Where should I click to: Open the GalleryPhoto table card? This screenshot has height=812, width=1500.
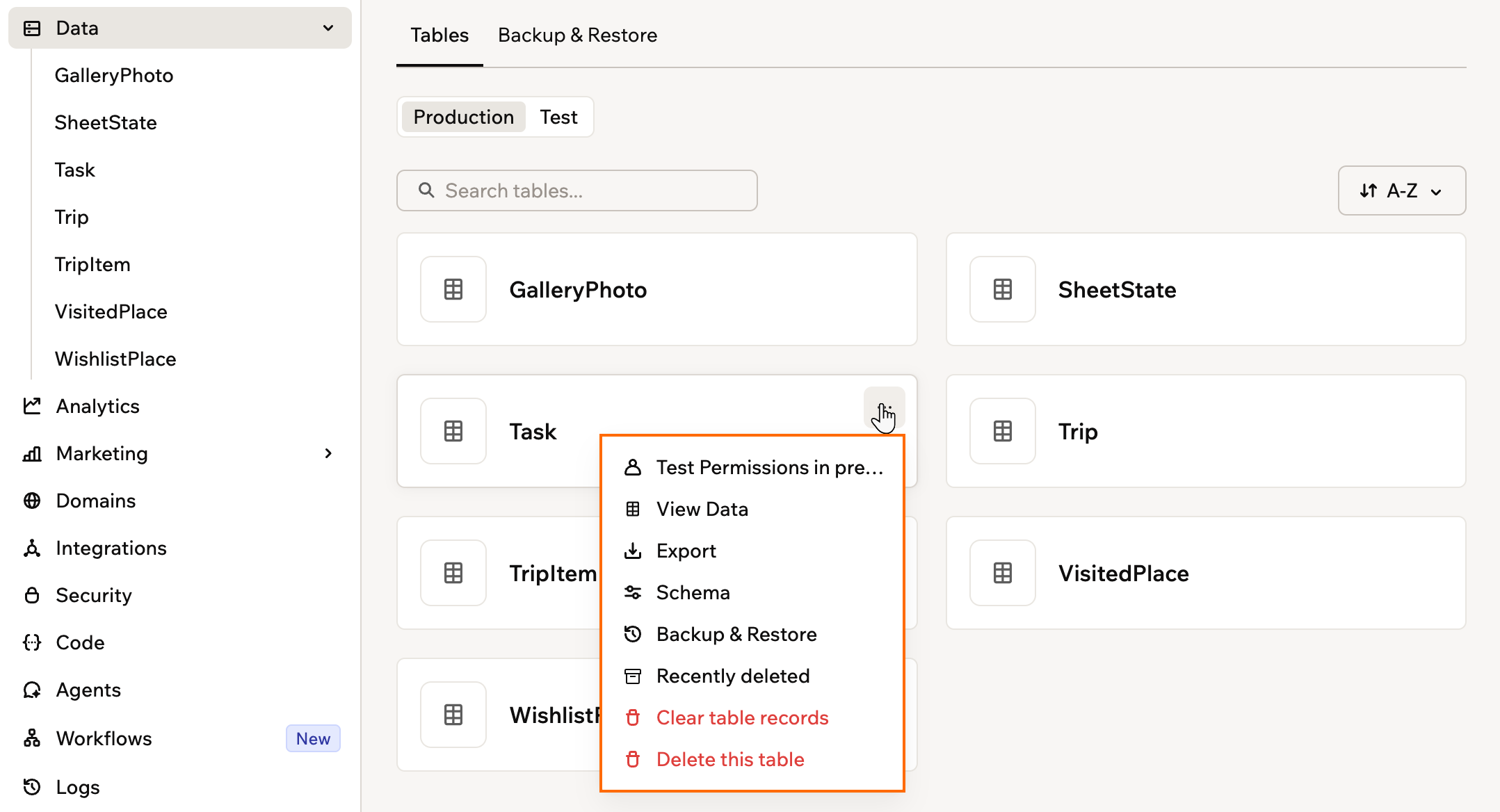point(656,289)
